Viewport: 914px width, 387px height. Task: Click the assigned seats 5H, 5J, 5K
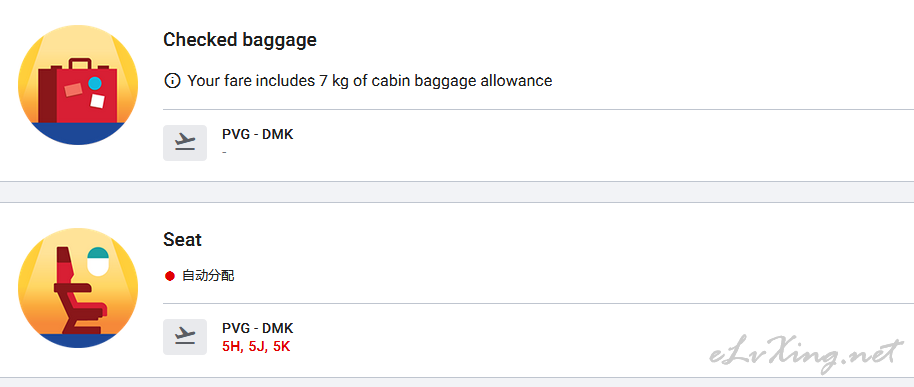tap(256, 347)
